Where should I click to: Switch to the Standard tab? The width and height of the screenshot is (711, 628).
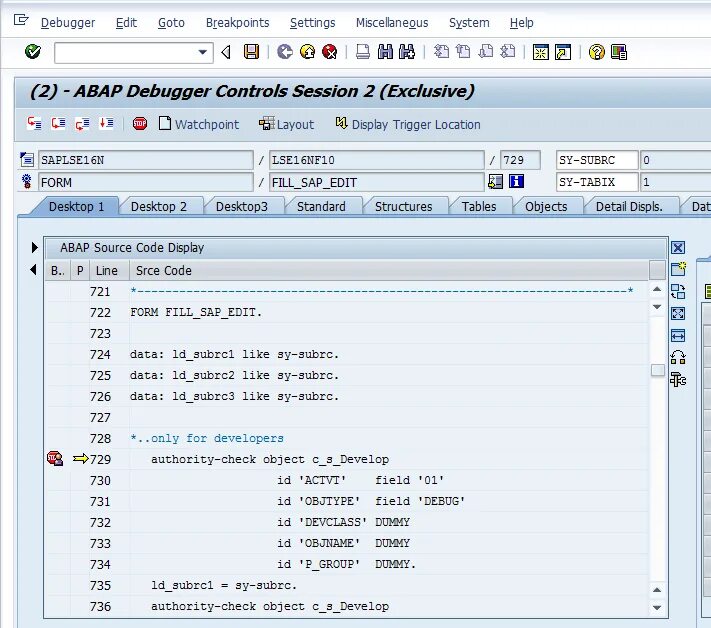point(321,206)
